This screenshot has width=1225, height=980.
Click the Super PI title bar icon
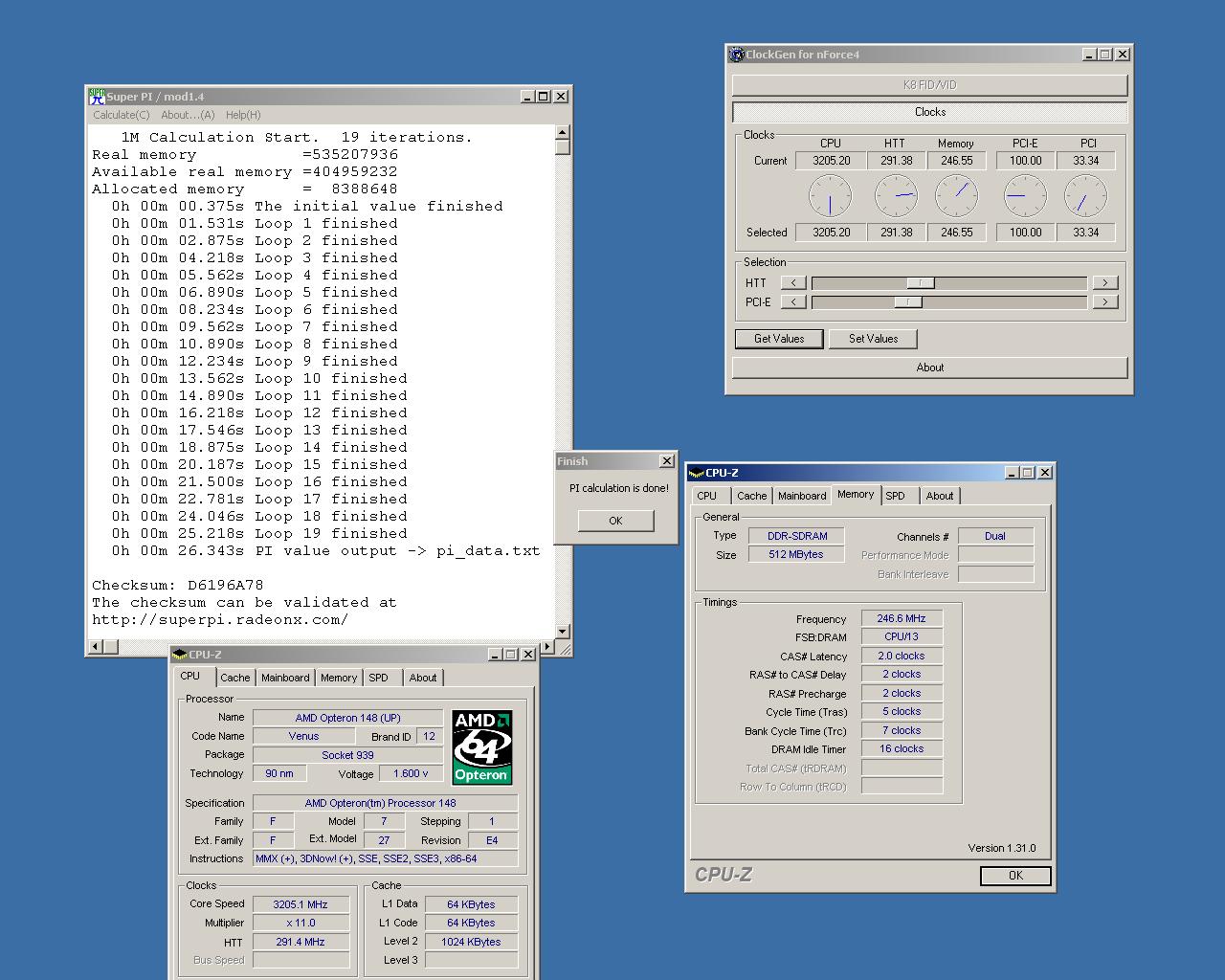(x=97, y=97)
